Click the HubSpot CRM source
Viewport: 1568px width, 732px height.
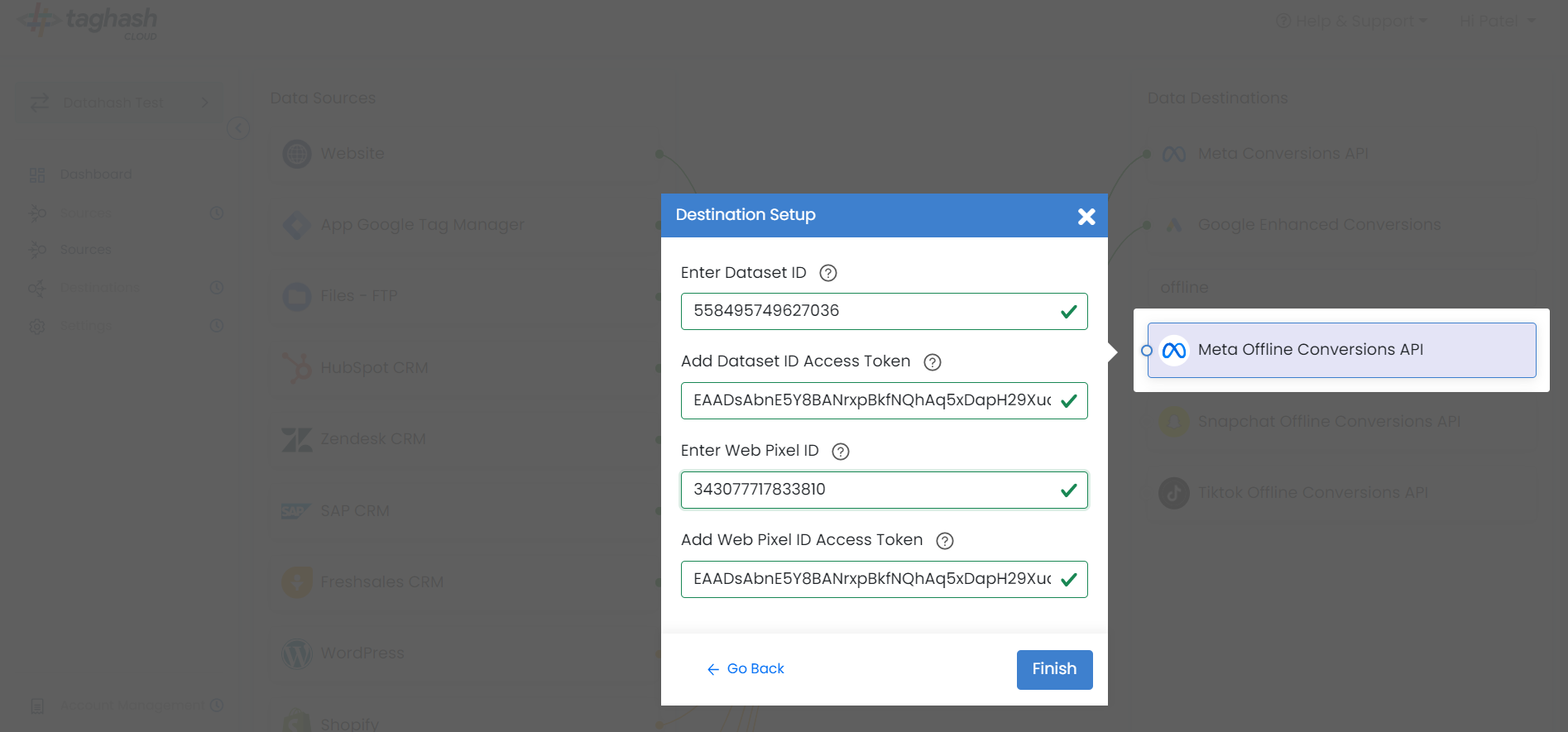pyautogui.click(x=465, y=368)
